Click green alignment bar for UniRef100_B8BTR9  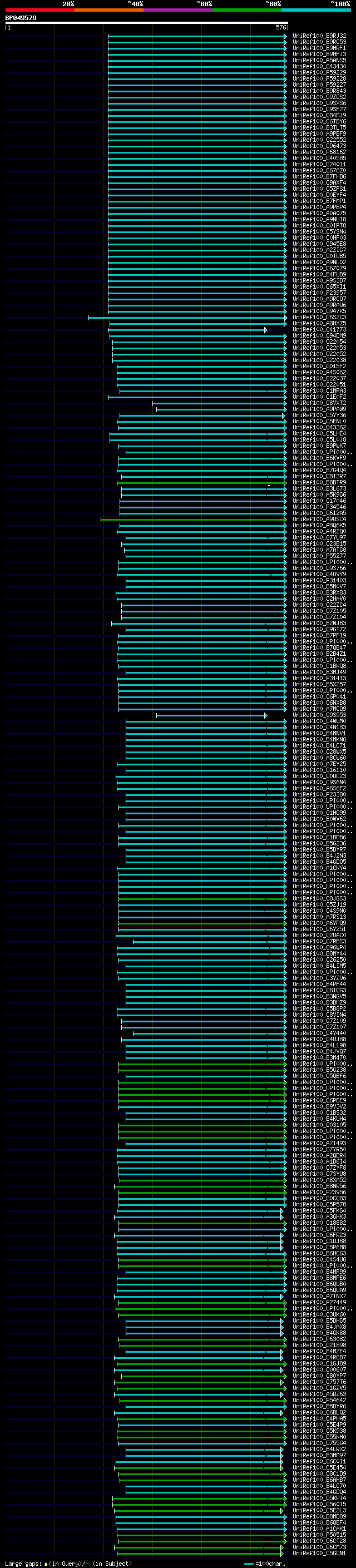[201, 483]
